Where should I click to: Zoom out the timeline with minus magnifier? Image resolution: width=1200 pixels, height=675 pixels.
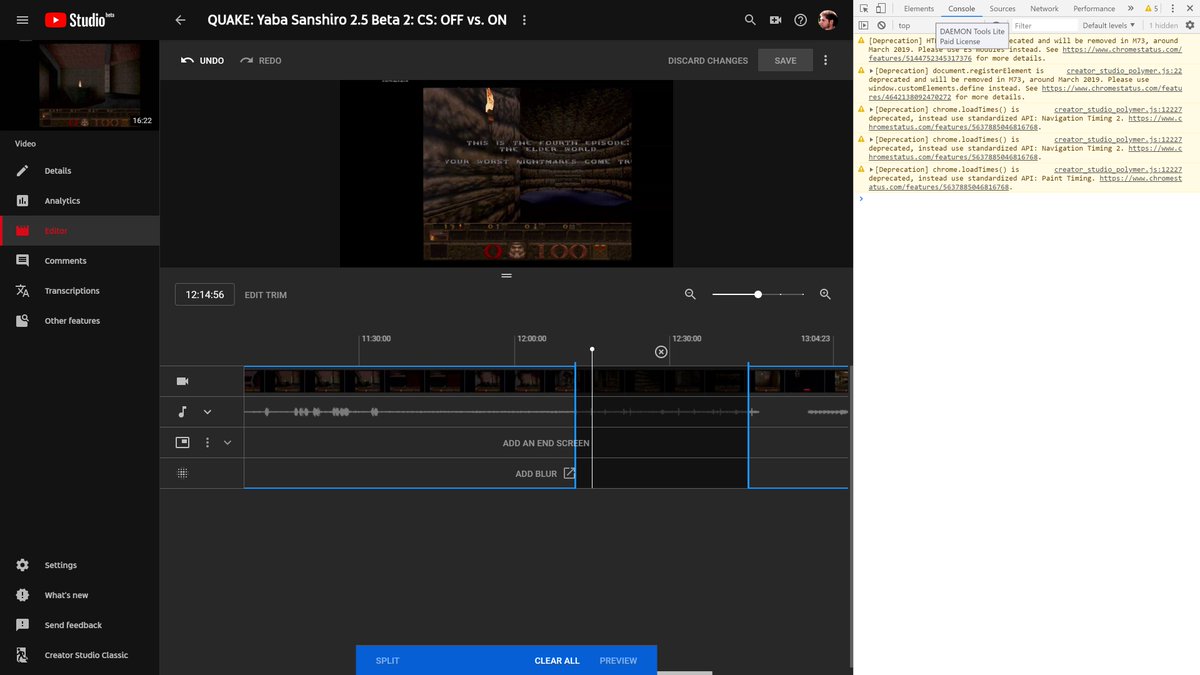(690, 295)
